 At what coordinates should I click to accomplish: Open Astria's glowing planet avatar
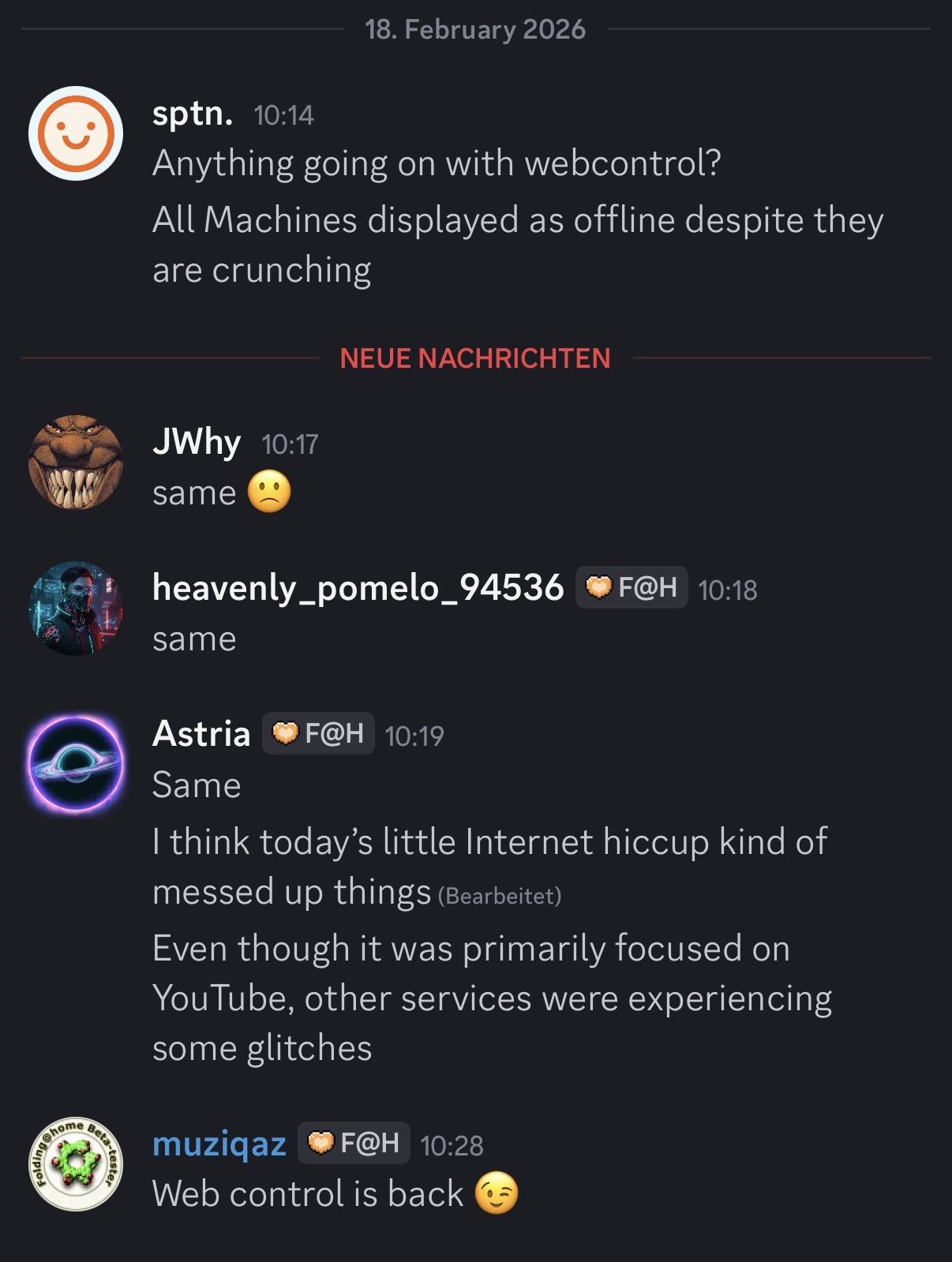[x=76, y=763]
